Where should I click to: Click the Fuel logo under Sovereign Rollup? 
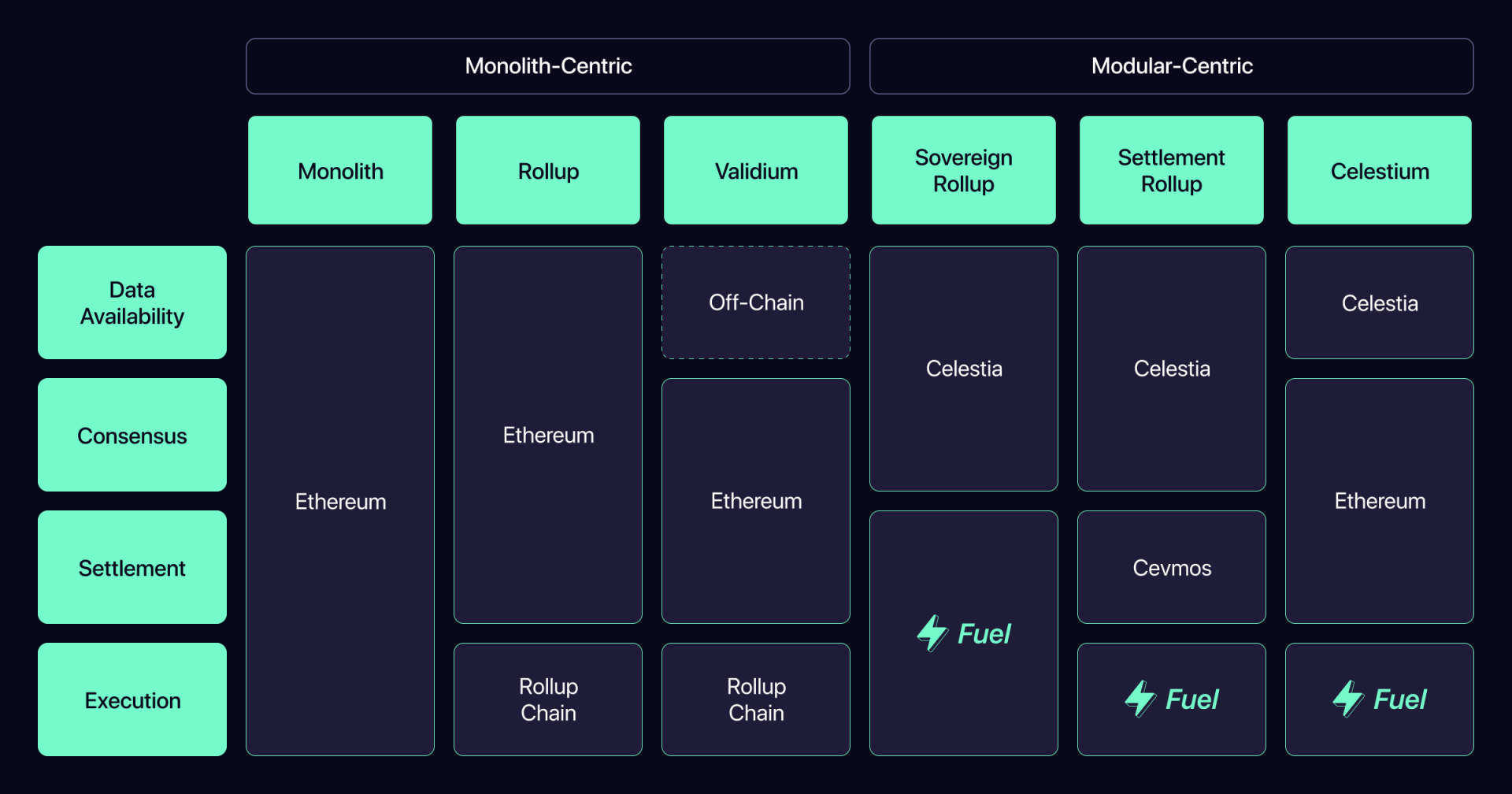[964, 633]
